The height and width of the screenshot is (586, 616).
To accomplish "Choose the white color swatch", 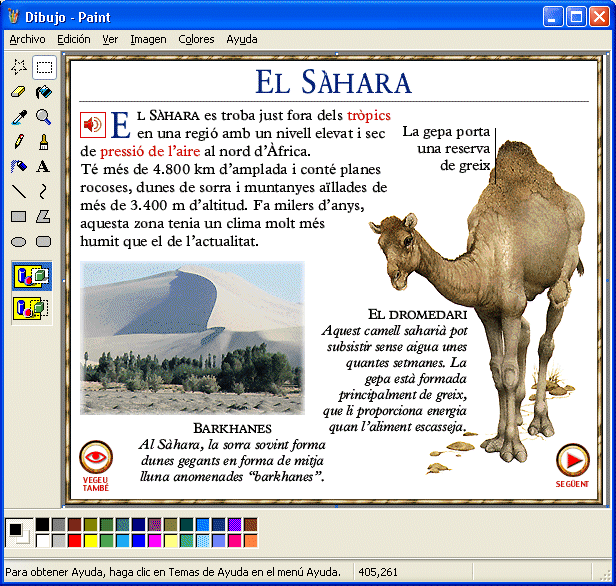I will (x=42, y=540).
